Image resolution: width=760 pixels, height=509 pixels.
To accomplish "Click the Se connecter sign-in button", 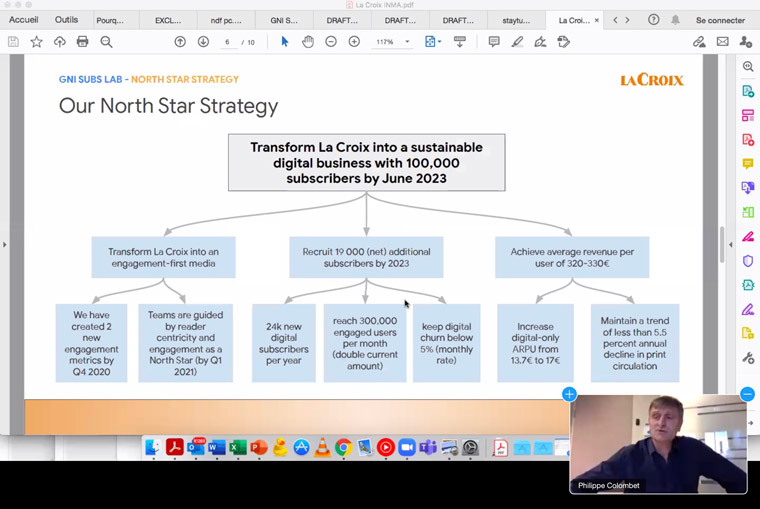I will pos(720,20).
